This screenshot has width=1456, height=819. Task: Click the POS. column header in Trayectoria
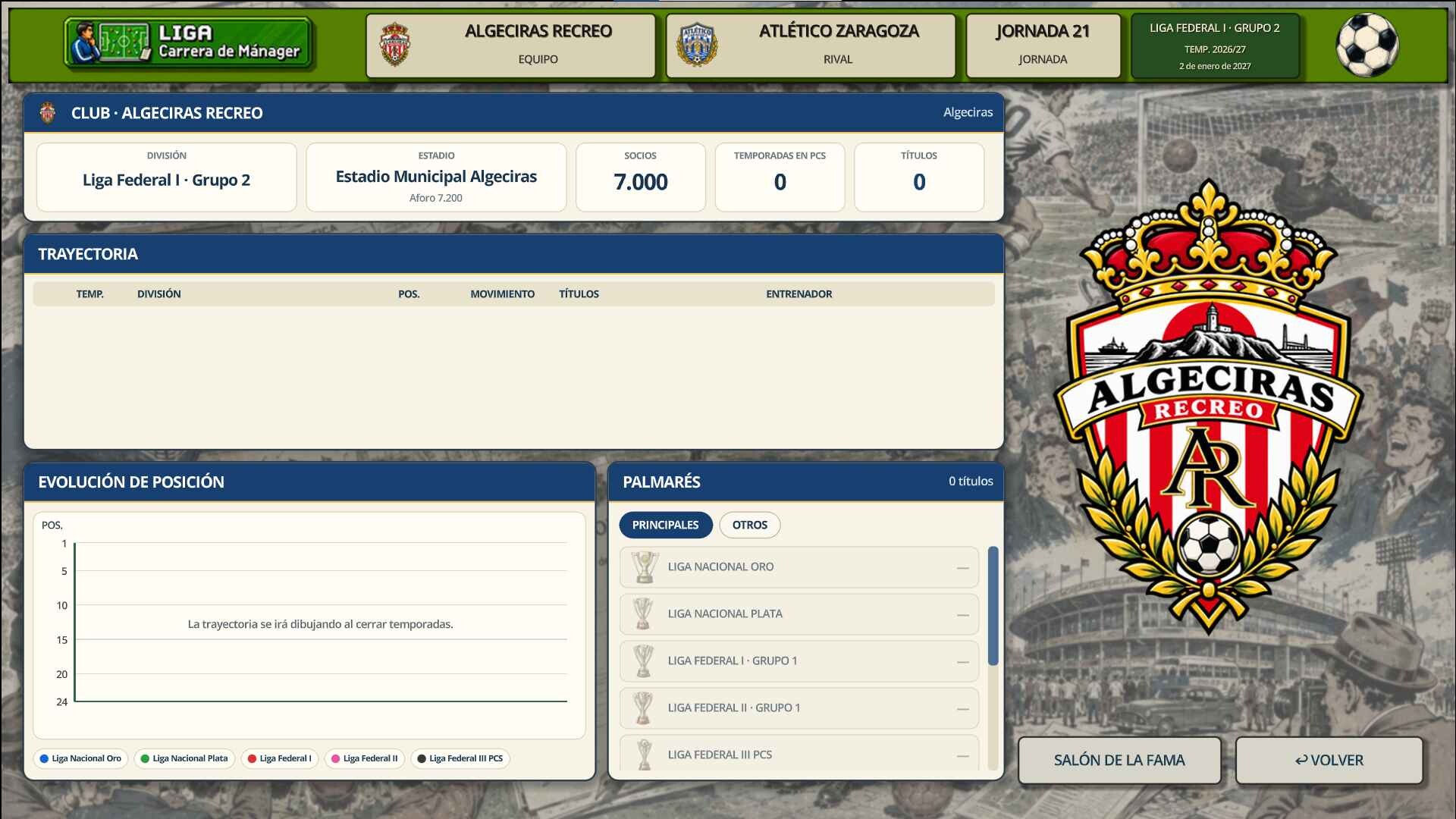pos(409,294)
